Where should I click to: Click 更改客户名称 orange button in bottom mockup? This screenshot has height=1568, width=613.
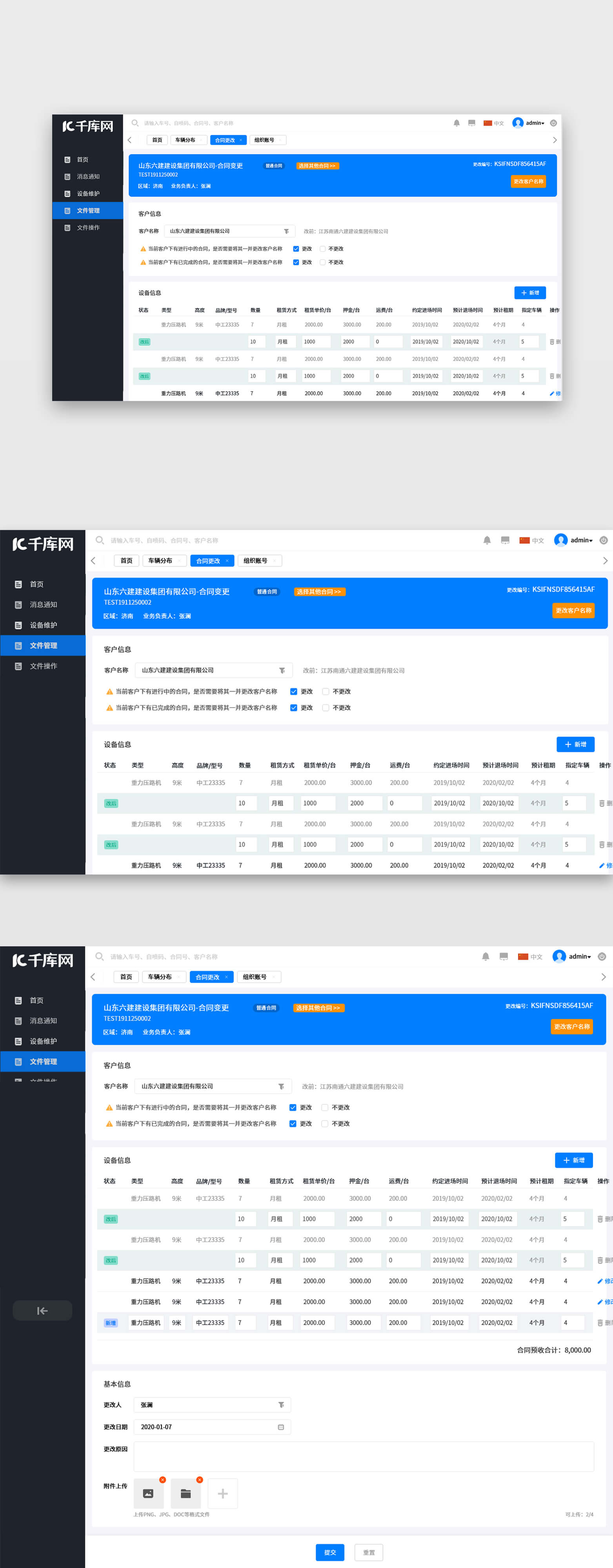coord(571,1026)
